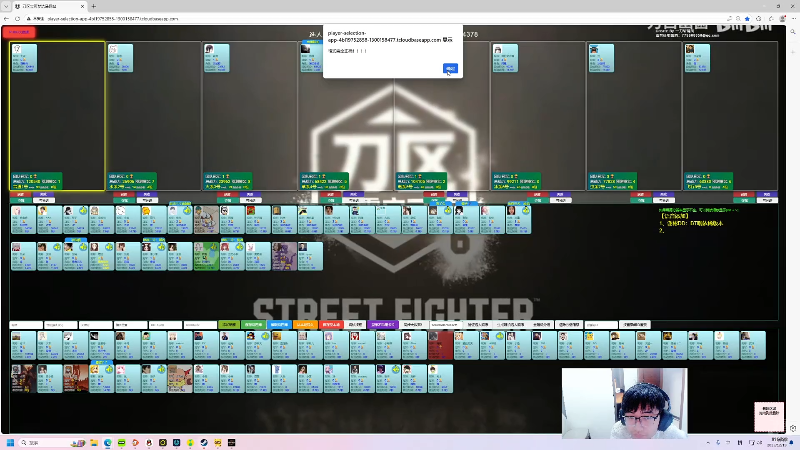Open Steam from the taskbar
Viewport: 800px width, 450px height.
204,442
